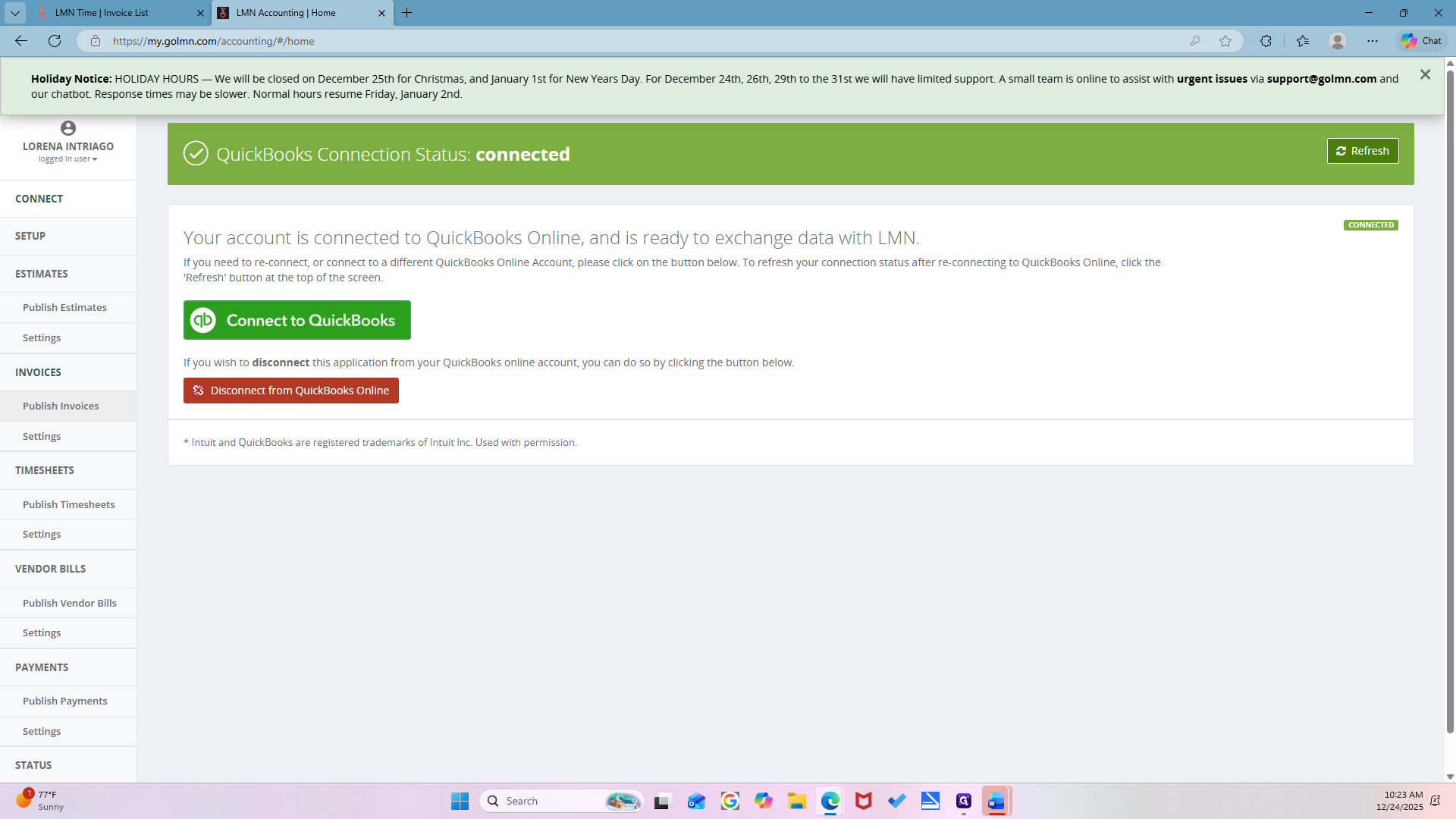Open Publish Estimates page

pyautogui.click(x=68, y=307)
